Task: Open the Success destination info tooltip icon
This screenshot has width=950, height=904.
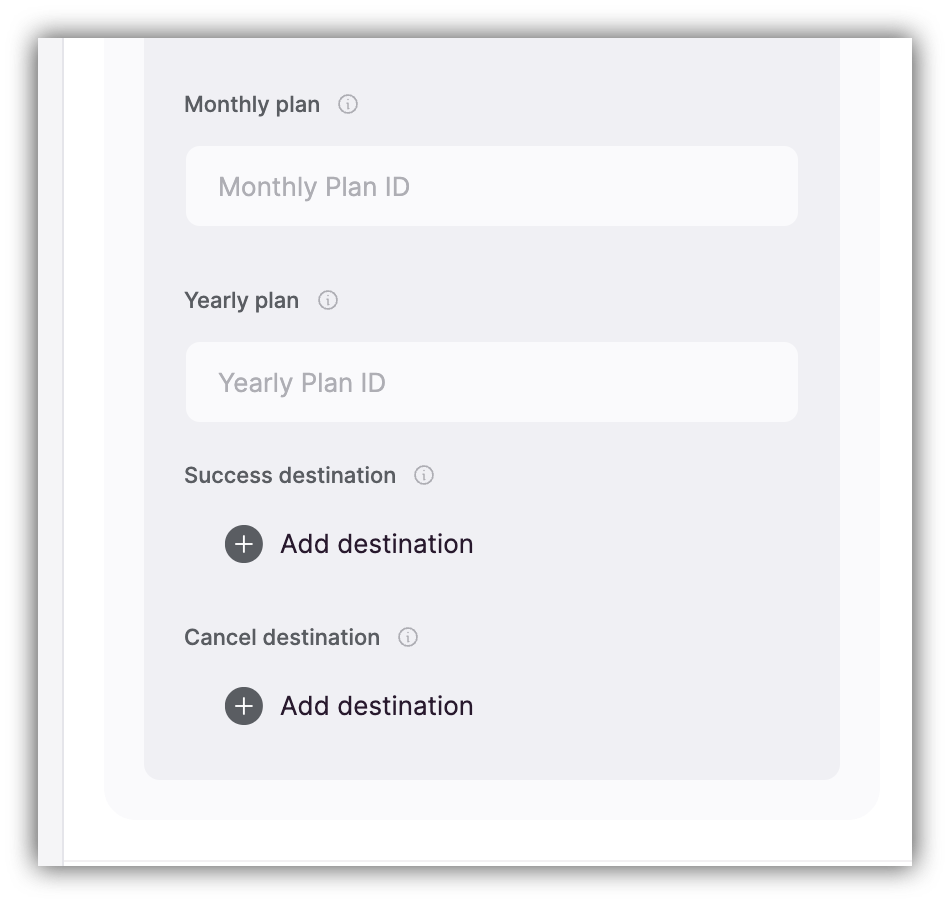Action: 423,475
